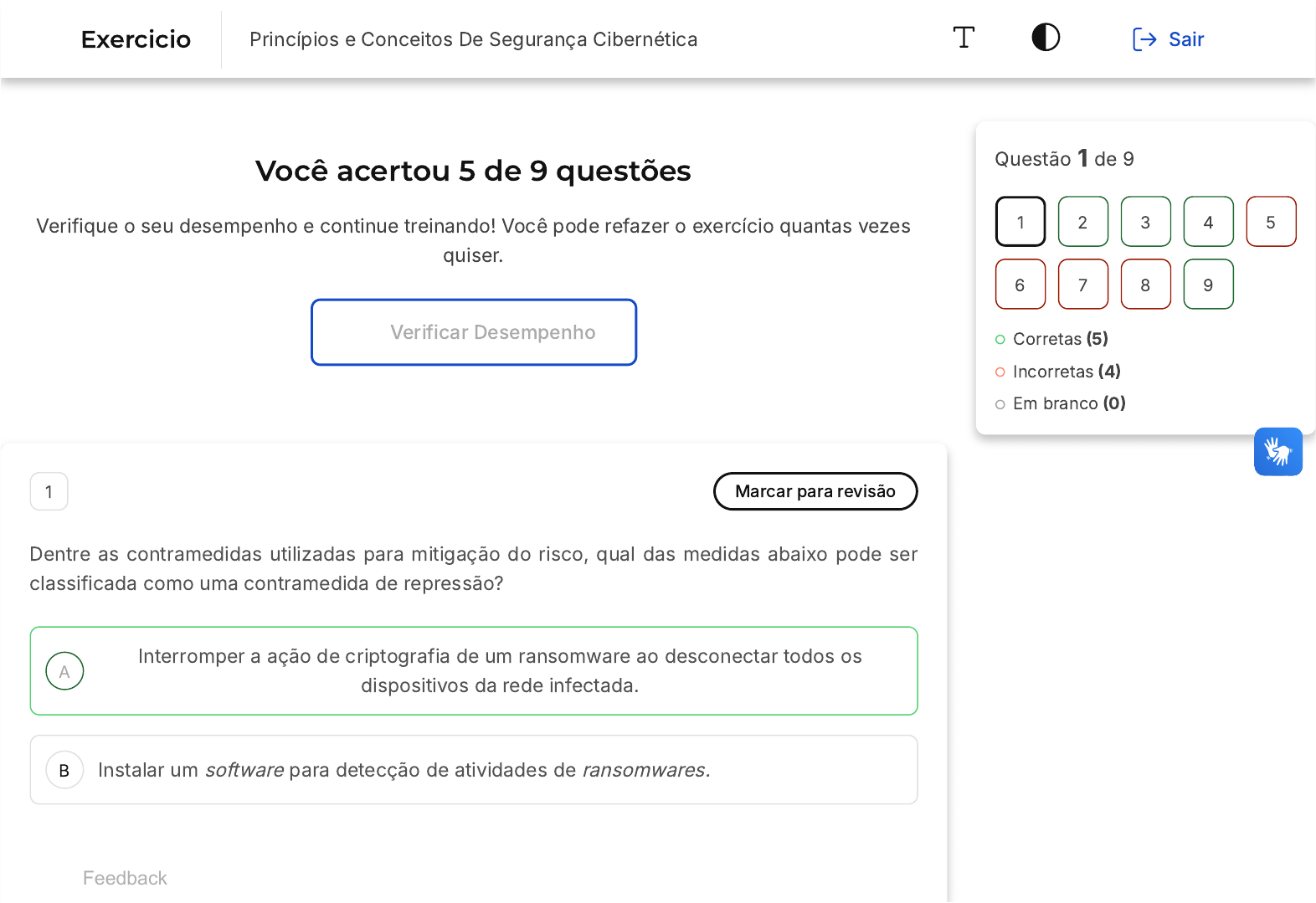The width and height of the screenshot is (1316, 903).
Task: Click the Feedback section label
Action: [125, 878]
